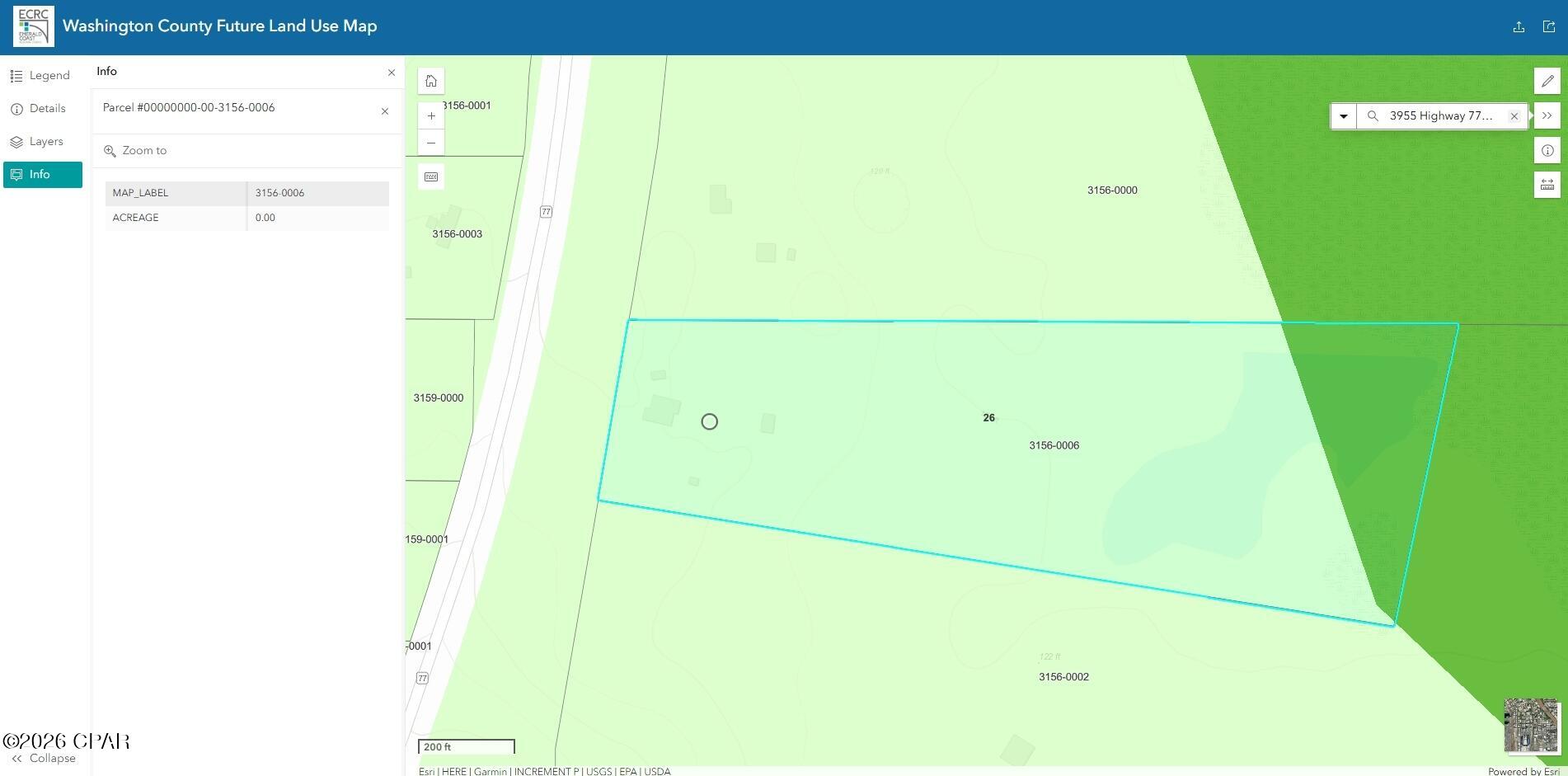Click the map Home extent button
1568x776 pixels.
431,81
